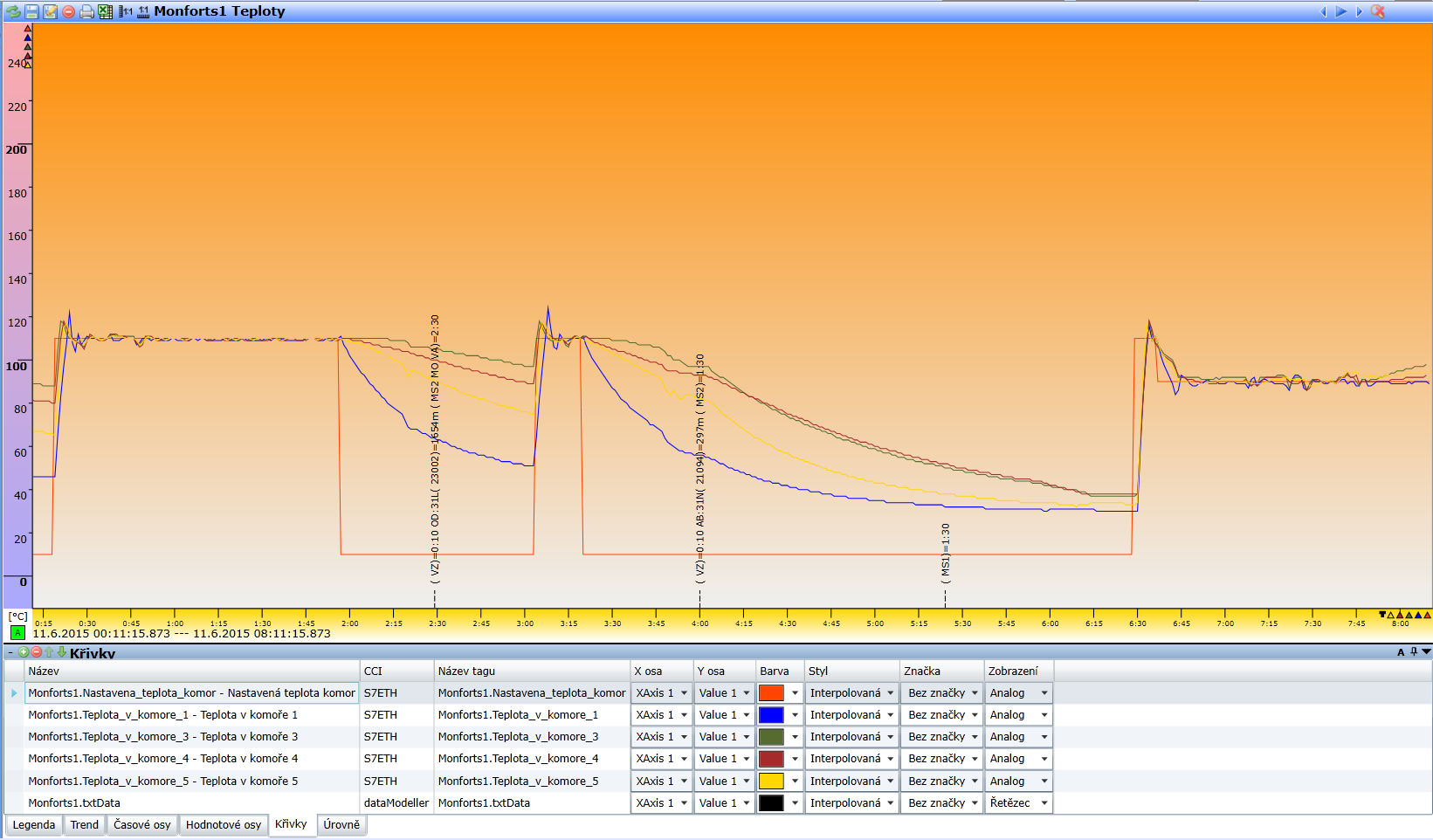
Task: Click the red remove circle in top toolbar
Action: (x=68, y=11)
